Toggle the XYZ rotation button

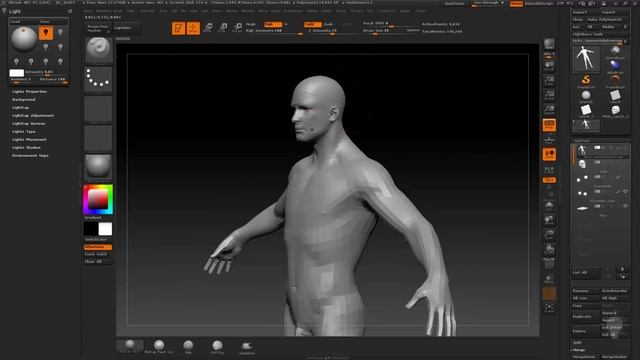(549, 180)
